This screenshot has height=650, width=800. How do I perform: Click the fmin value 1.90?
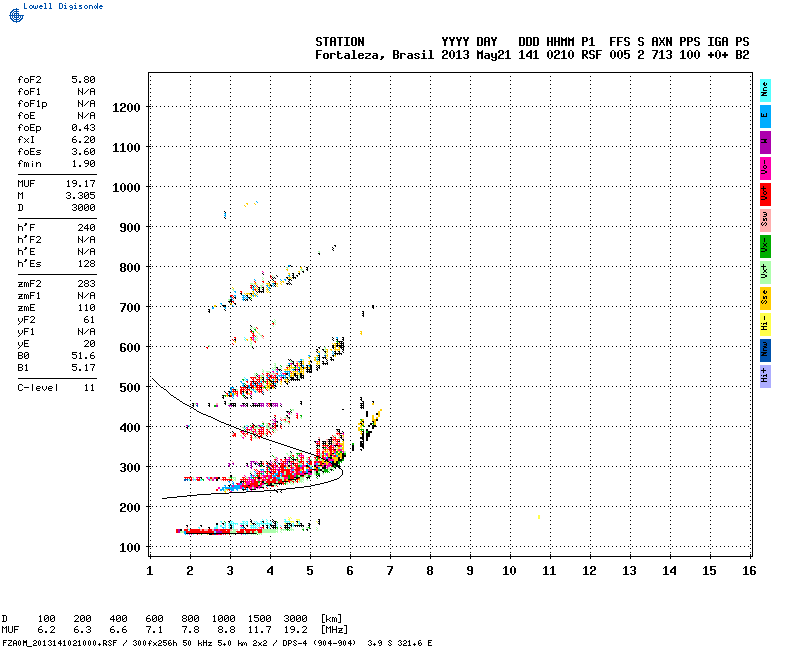pyautogui.click(x=83, y=164)
